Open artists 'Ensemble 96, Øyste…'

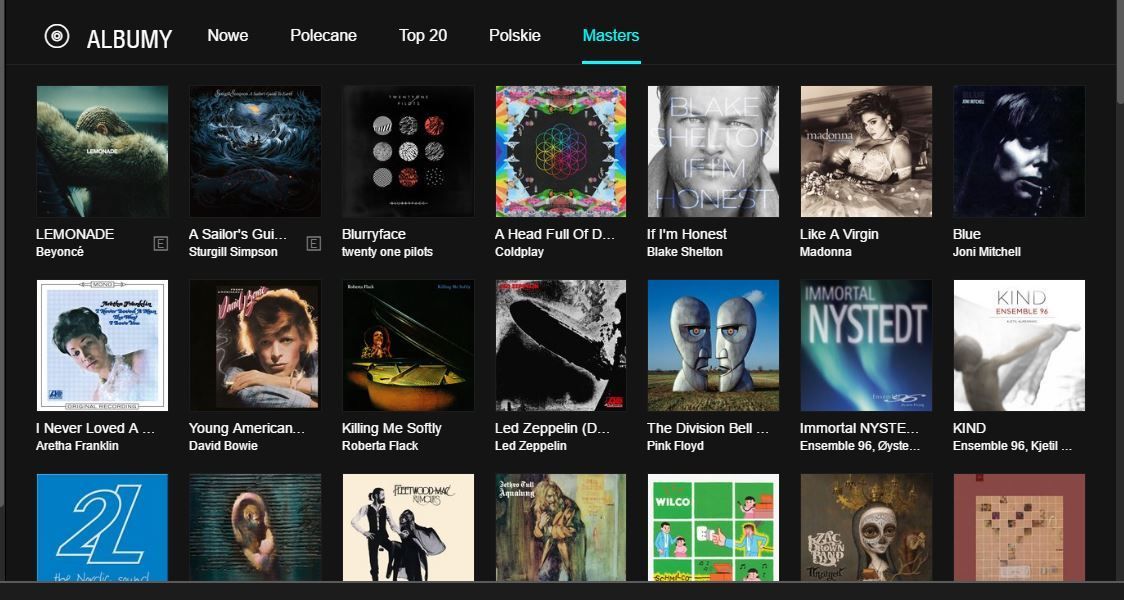click(x=859, y=446)
